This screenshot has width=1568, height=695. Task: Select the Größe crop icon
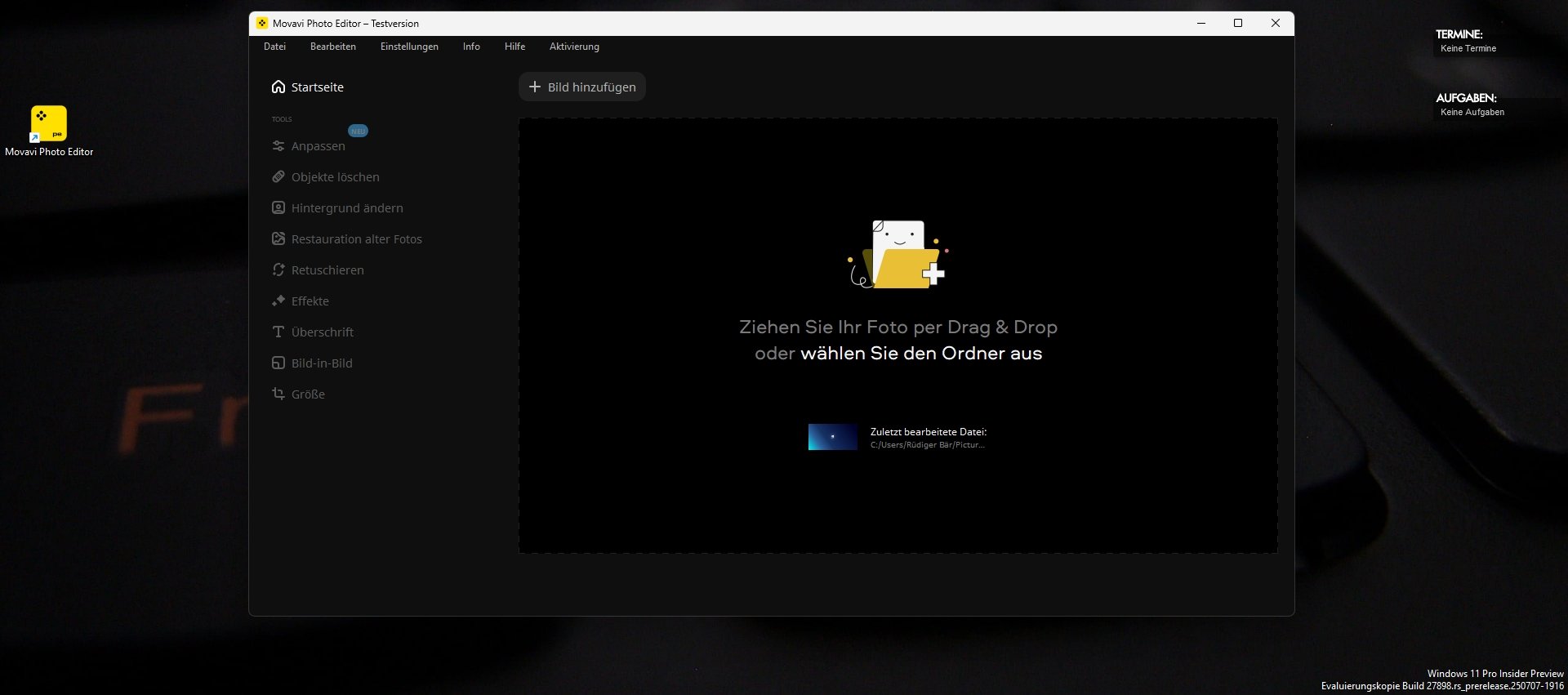pos(278,394)
